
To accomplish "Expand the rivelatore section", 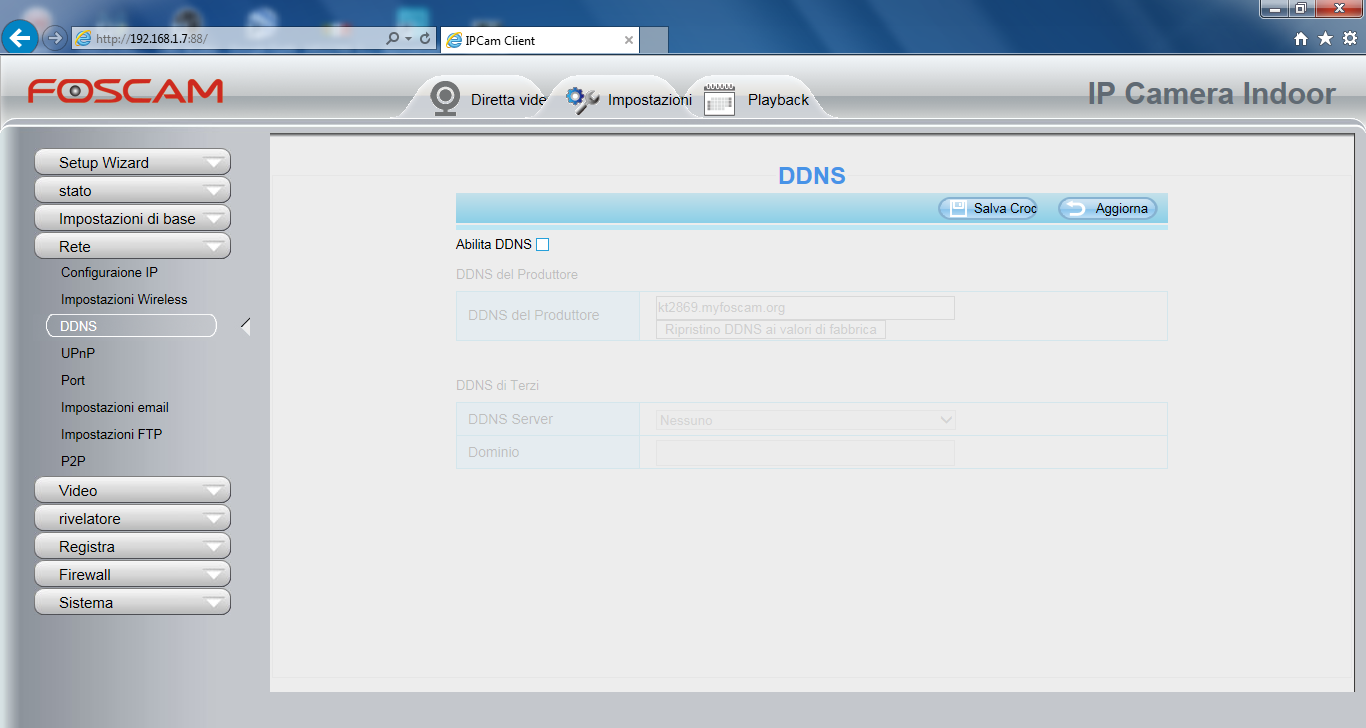I will pos(132,518).
